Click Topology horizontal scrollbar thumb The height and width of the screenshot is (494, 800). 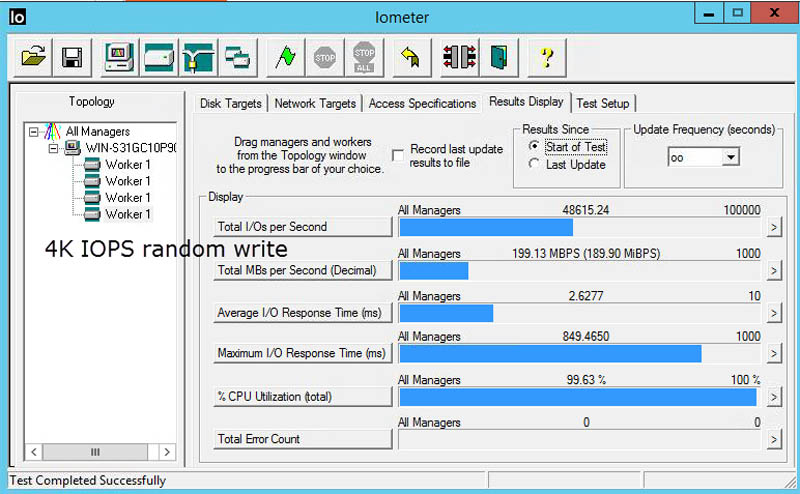[95, 452]
